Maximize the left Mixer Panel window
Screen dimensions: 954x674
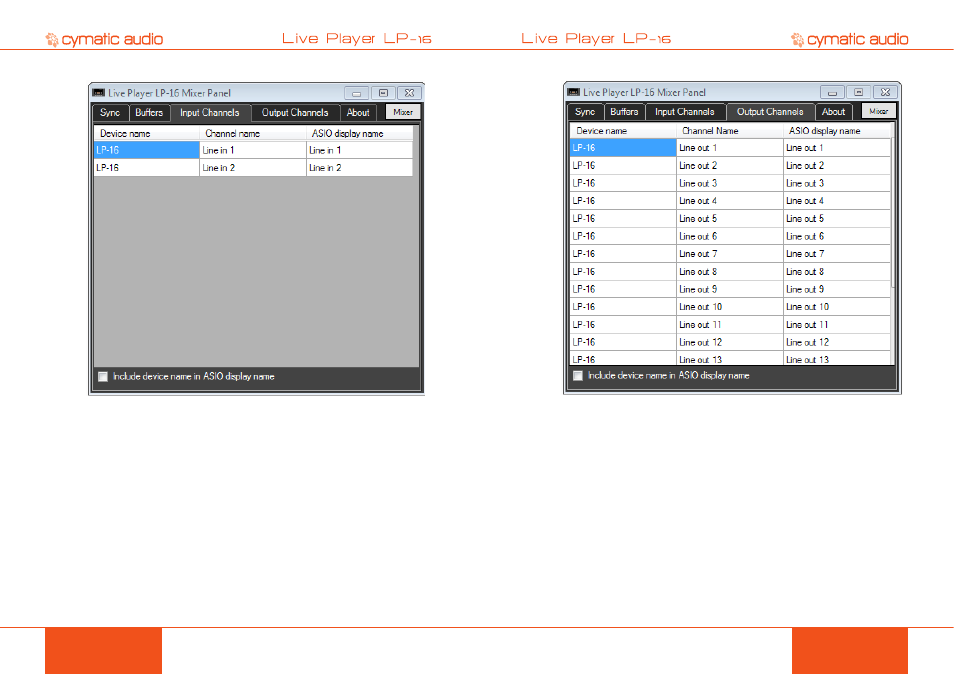coord(383,93)
